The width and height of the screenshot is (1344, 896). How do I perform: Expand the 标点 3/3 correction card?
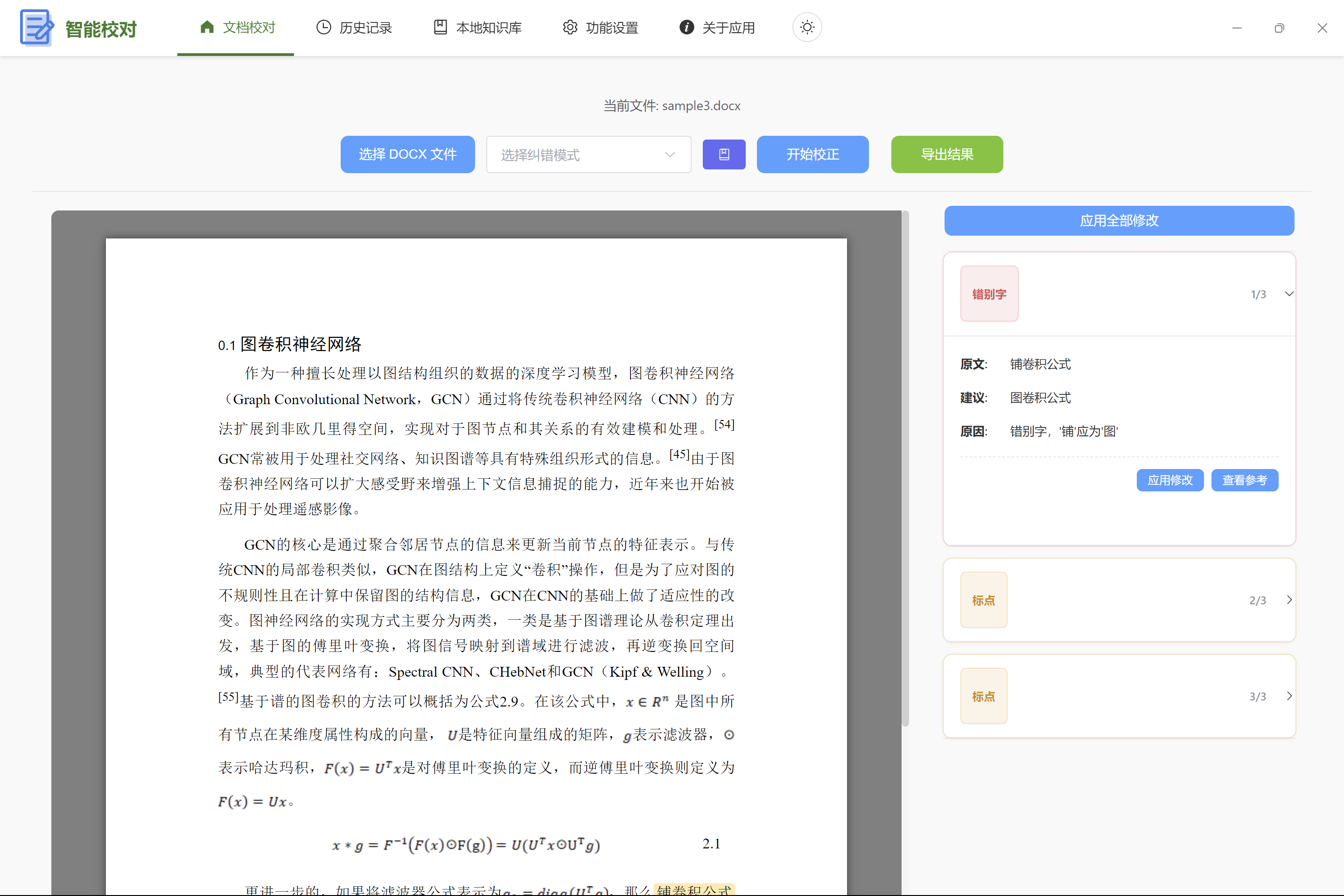coord(1288,696)
